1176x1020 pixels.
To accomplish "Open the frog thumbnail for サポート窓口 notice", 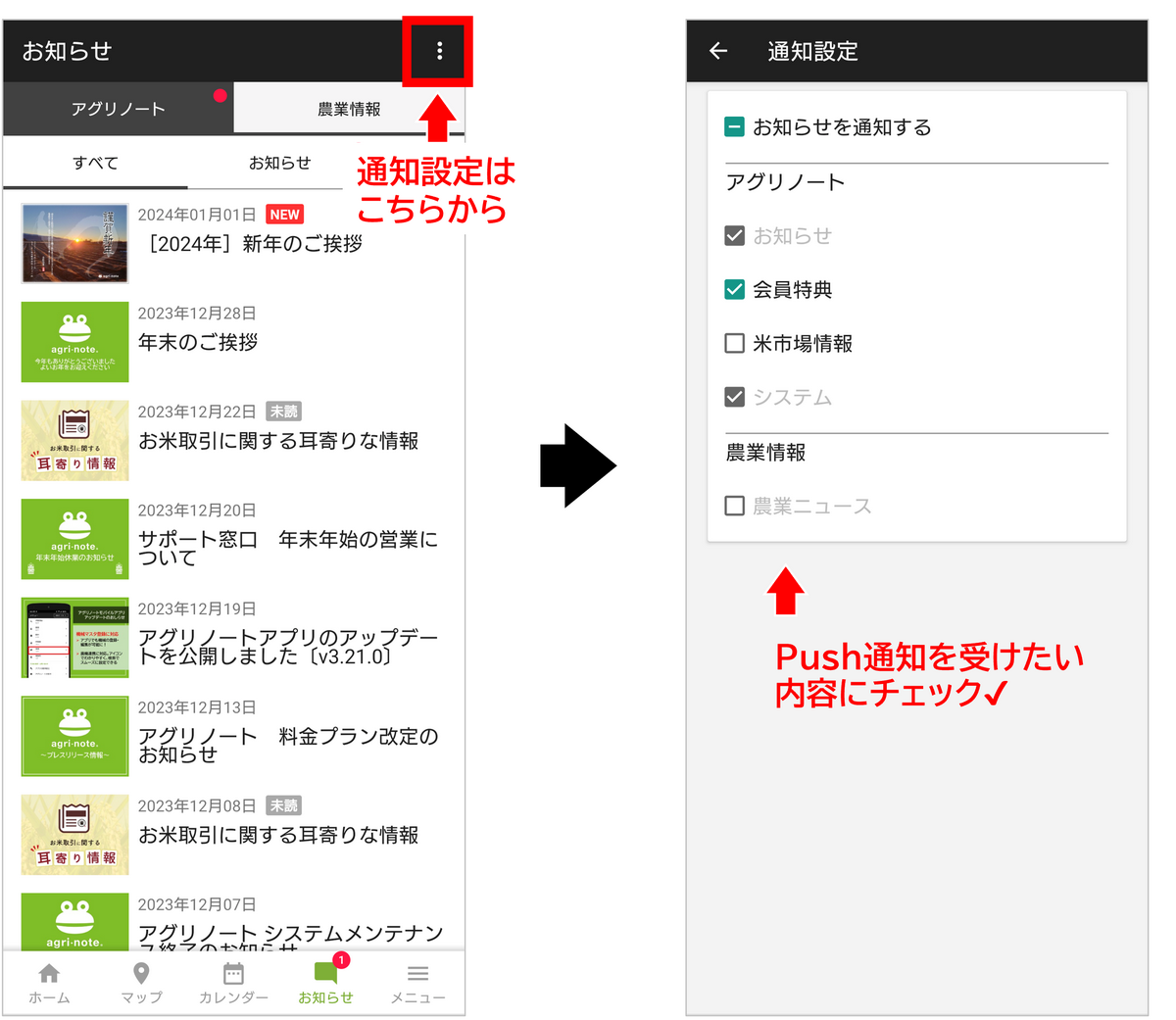I will click(74, 539).
